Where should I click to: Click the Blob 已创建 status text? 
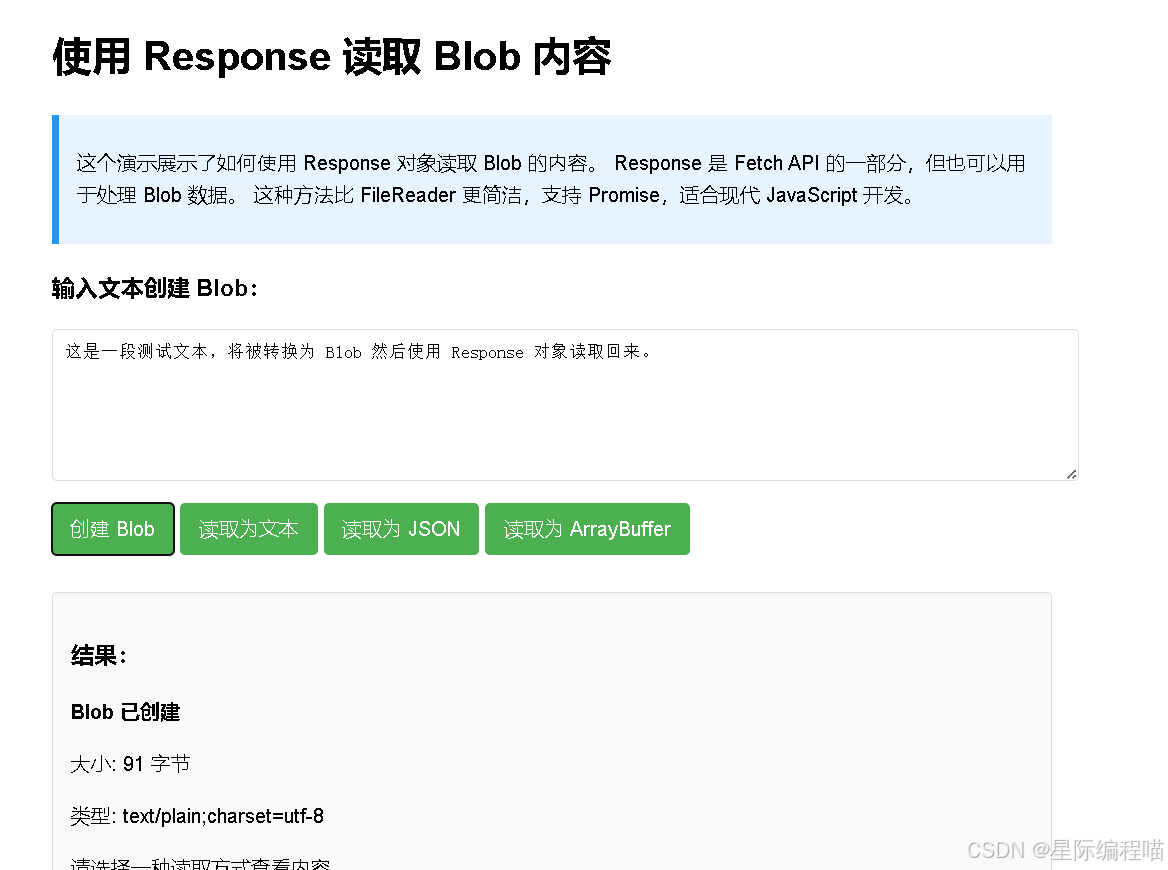125,712
